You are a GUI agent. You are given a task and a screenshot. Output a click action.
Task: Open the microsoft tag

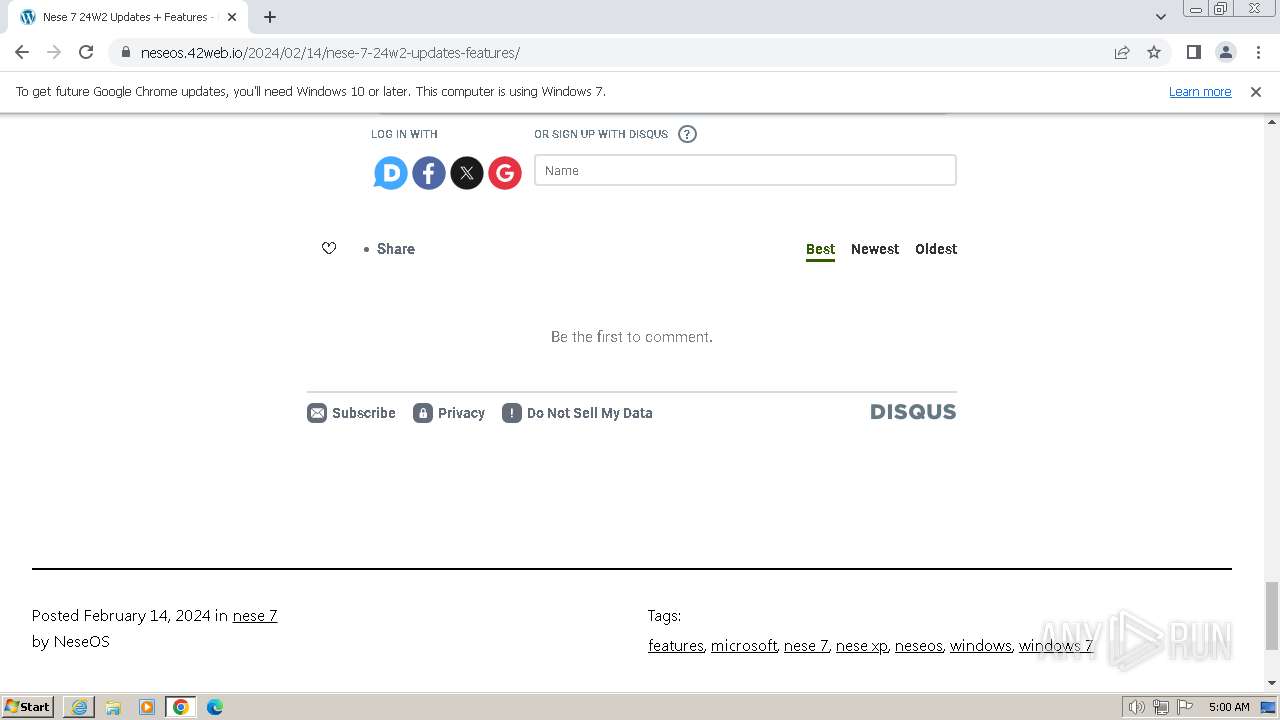pos(744,646)
